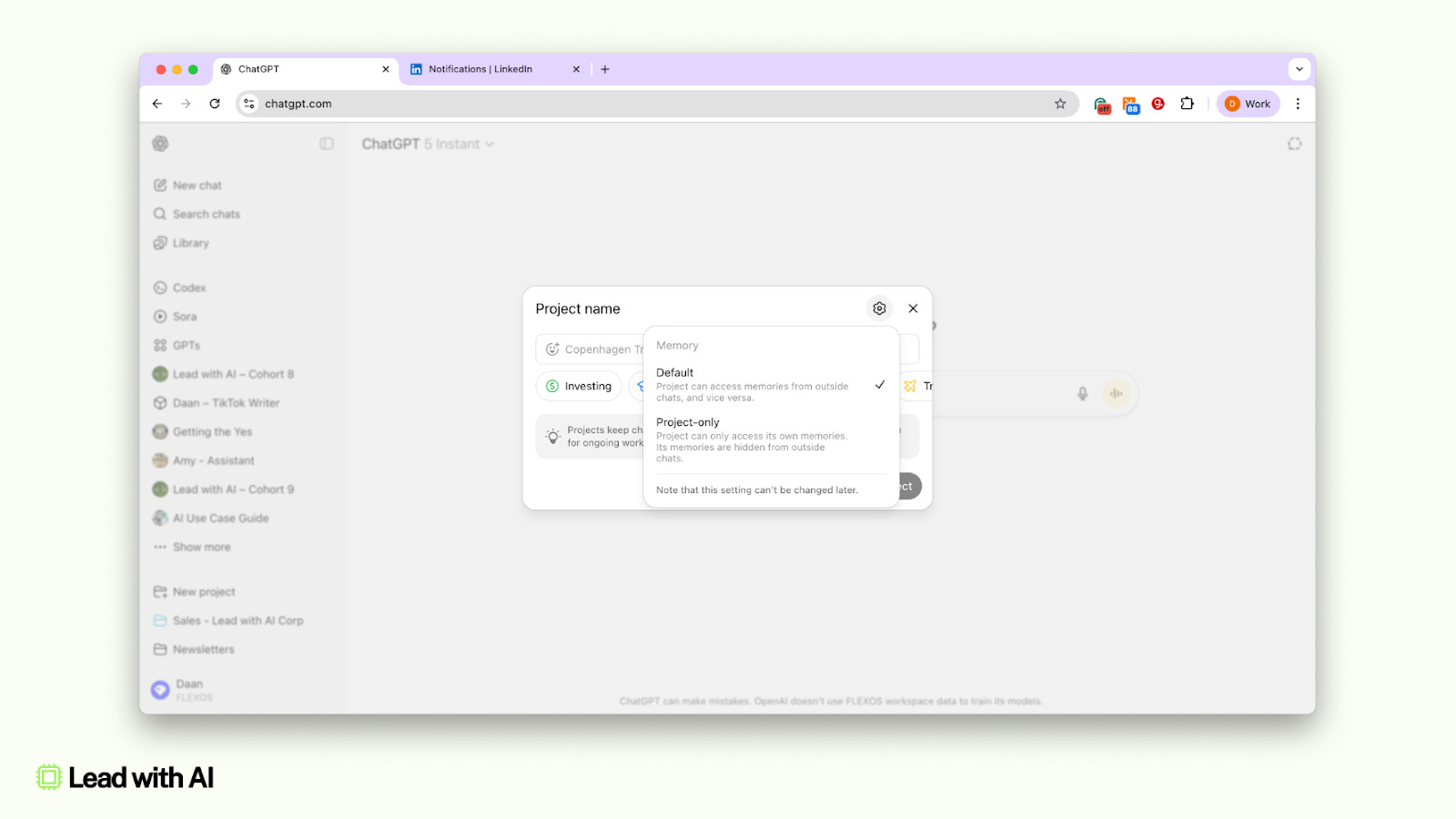1456x819 pixels.
Task: Open Sales - Lead with AI Corp project
Action: [x=228, y=621]
